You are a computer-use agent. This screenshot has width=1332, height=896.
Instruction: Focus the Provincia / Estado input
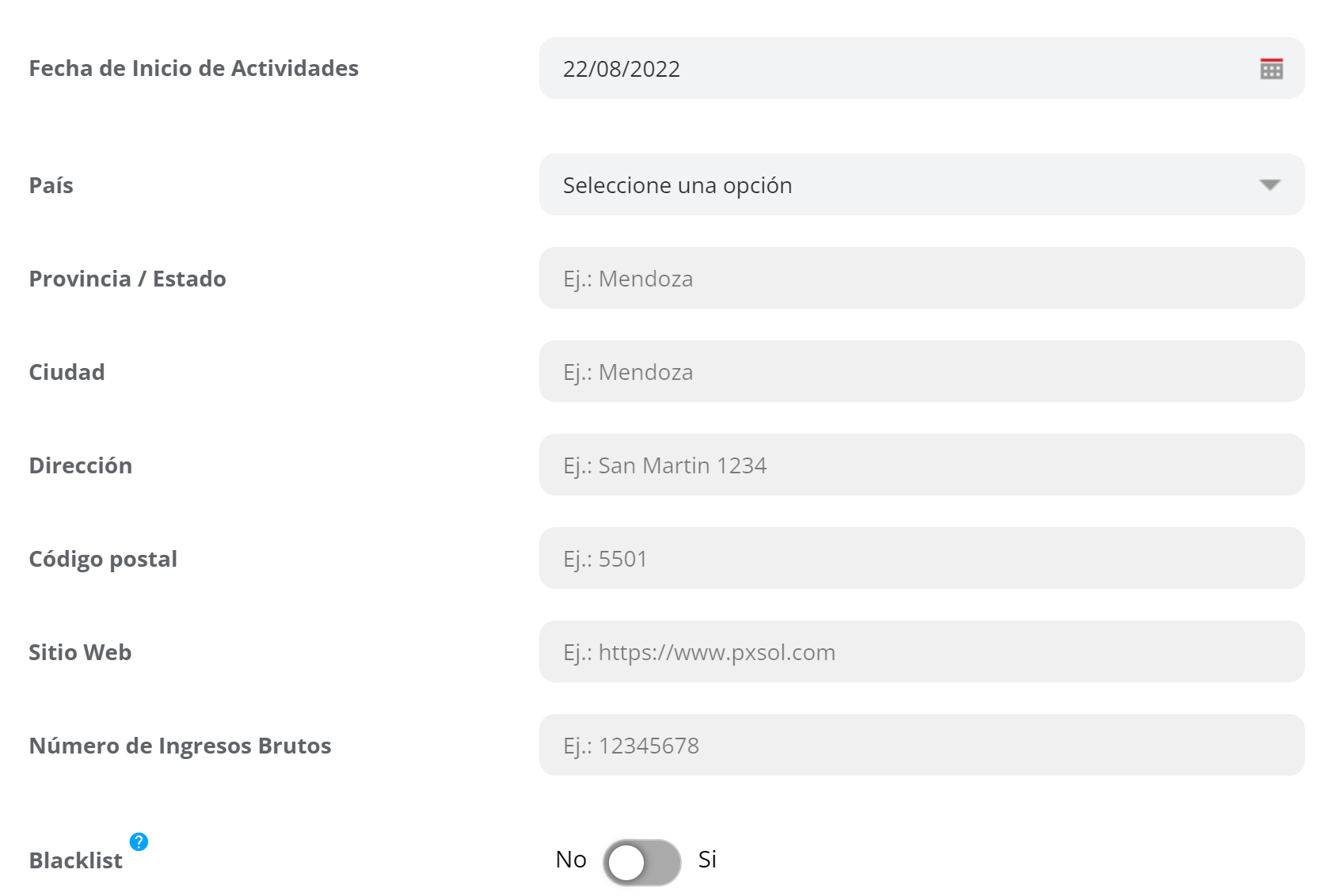coord(921,278)
